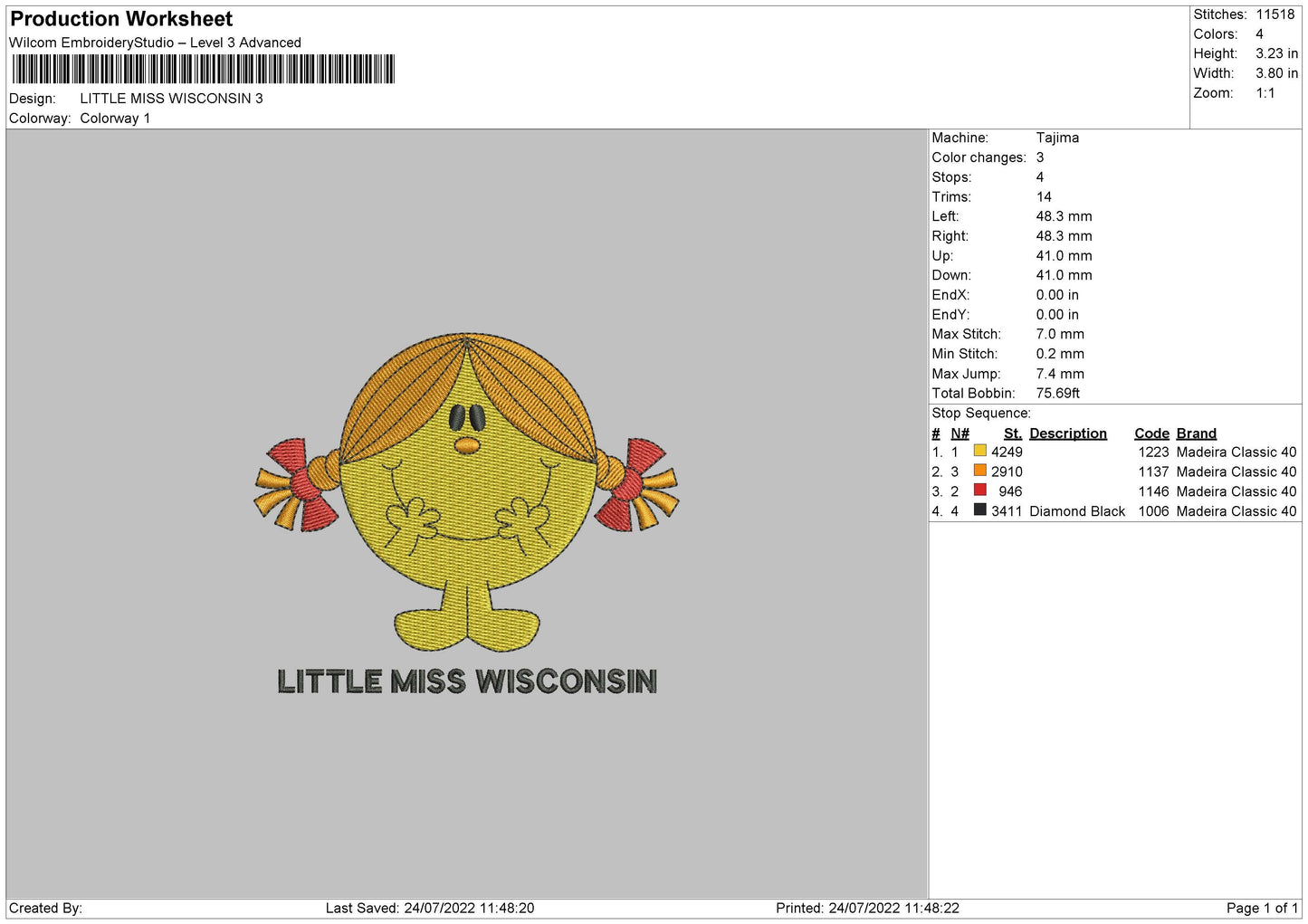Click 'Madeira Classic 40' in the 1006 row
Image resolution: width=1308 pixels, height=924 pixels.
tap(1236, 511)
